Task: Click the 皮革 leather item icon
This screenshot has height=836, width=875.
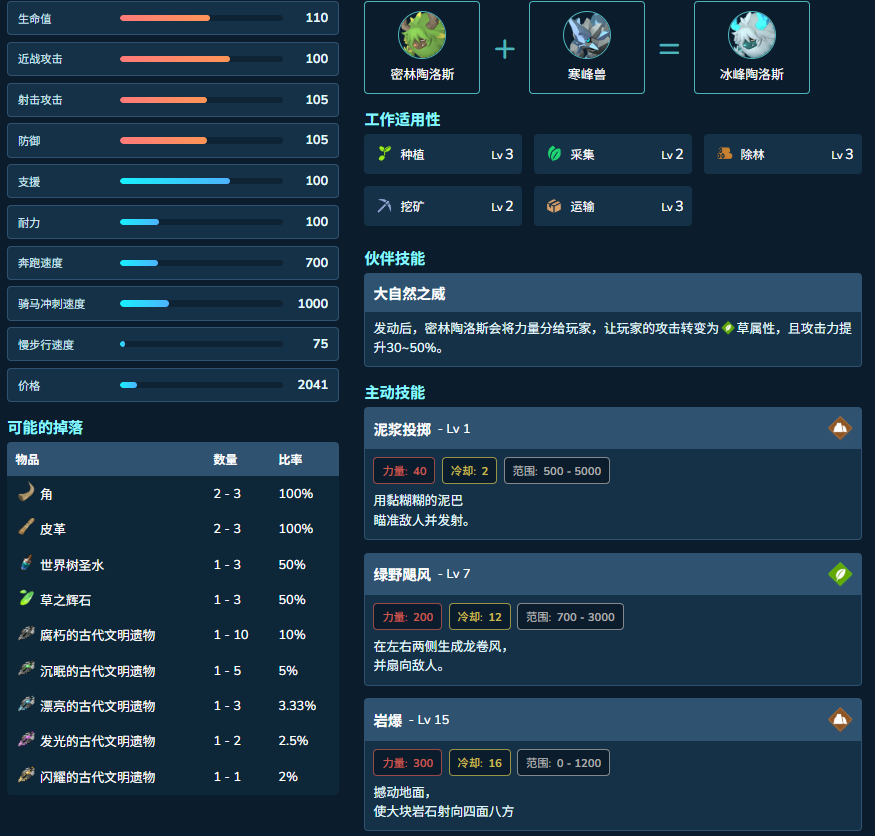Action: [26, 527]
